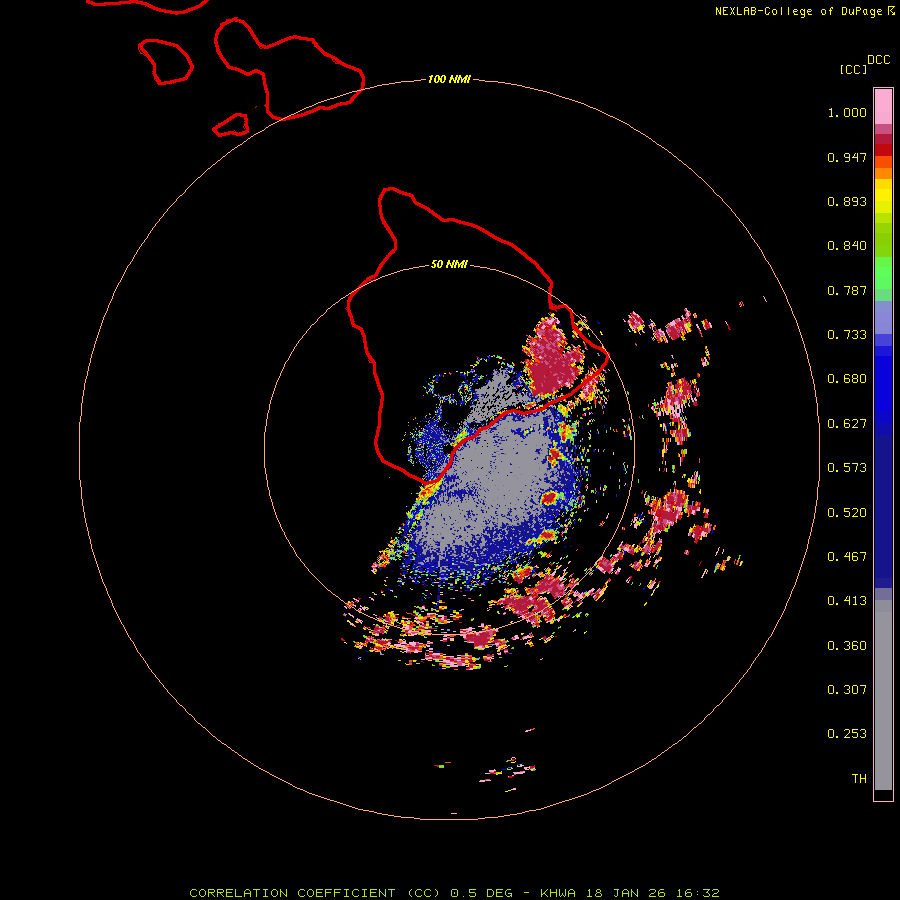Click the 0.627 color scale value
900x900 pixels.
point(847,424)
